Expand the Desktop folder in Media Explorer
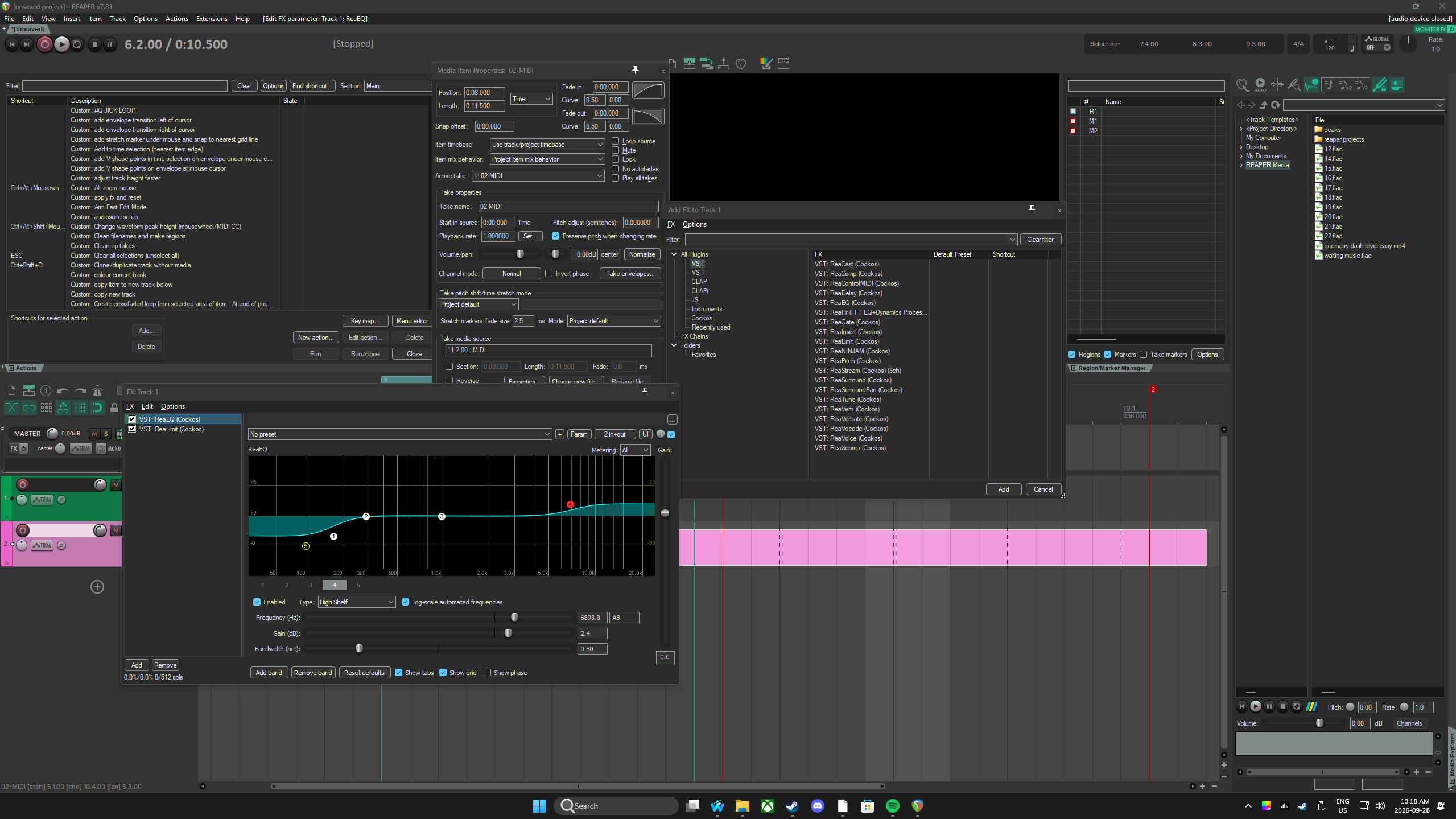The width and height of the screenshot is (1456, 819). coord(1241,147)
